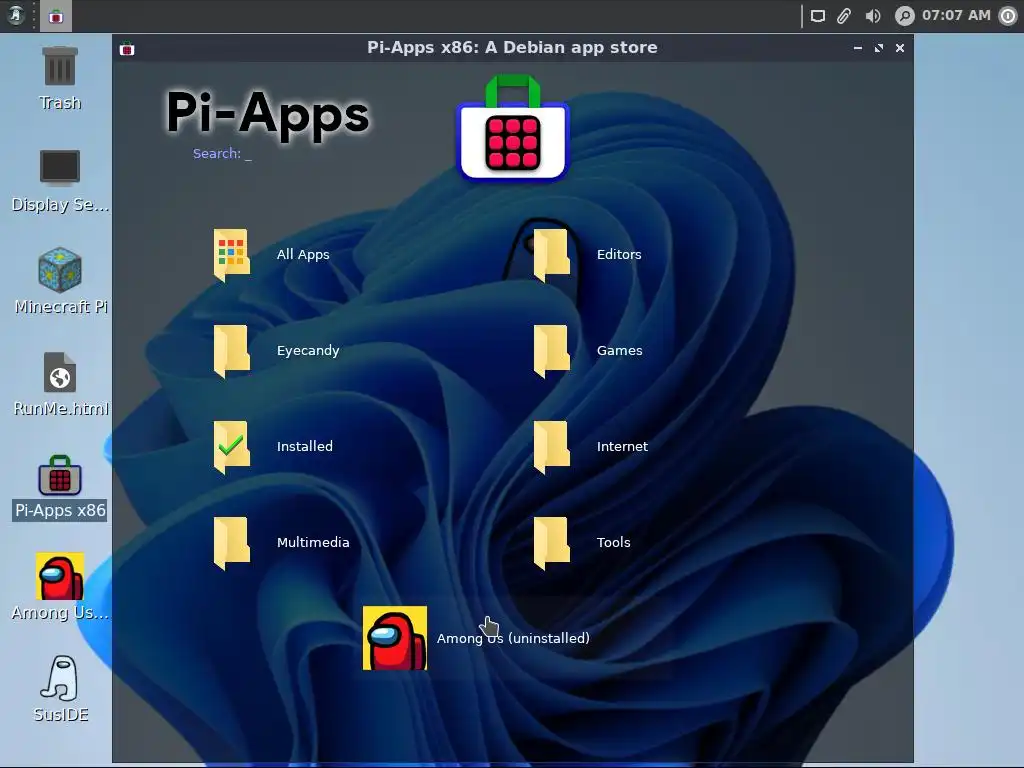Click the 07:07 AM clock
The height and width of the screenshot is (768, 1024).
(956, 16)
